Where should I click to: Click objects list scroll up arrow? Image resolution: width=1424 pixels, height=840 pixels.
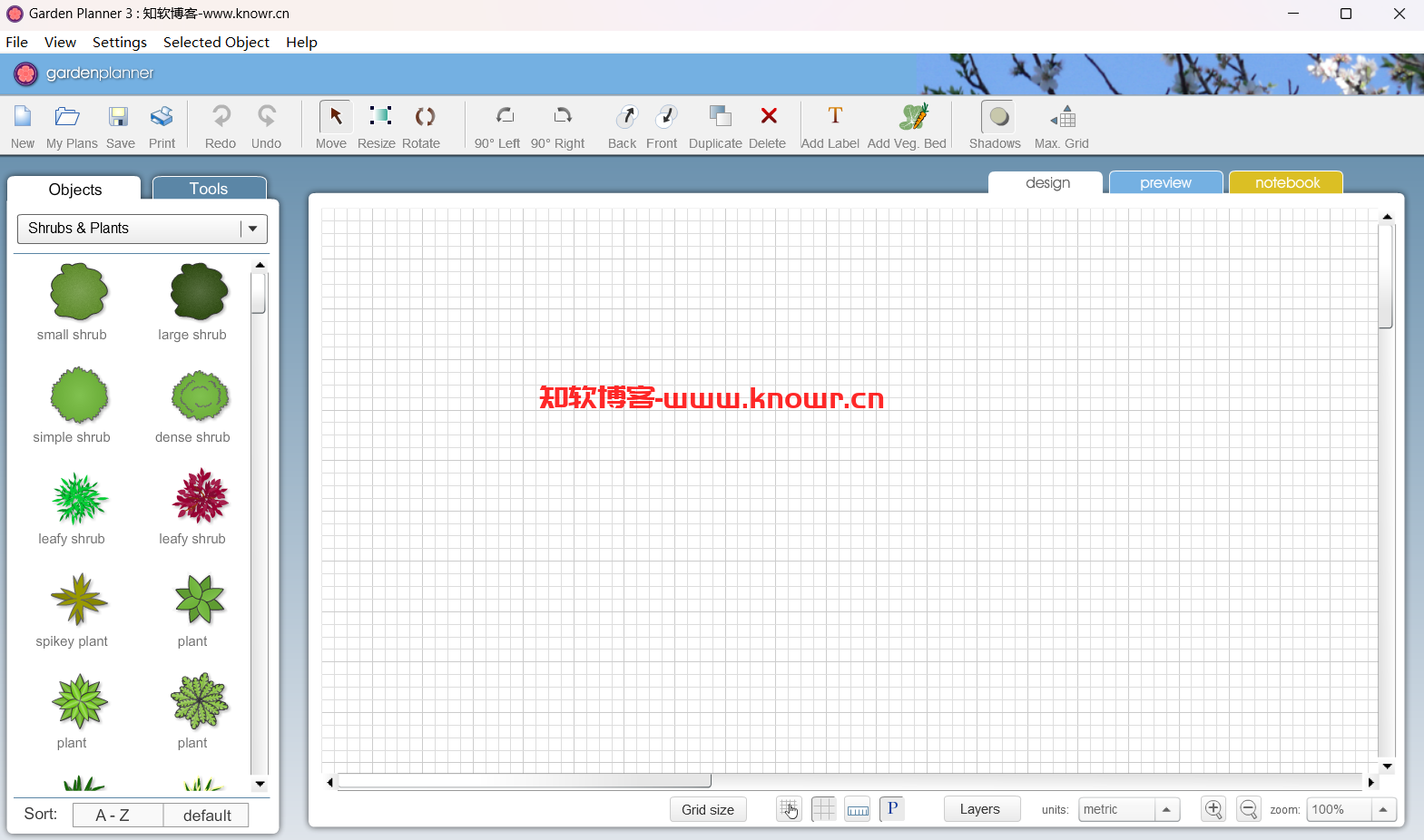(260, 265)
